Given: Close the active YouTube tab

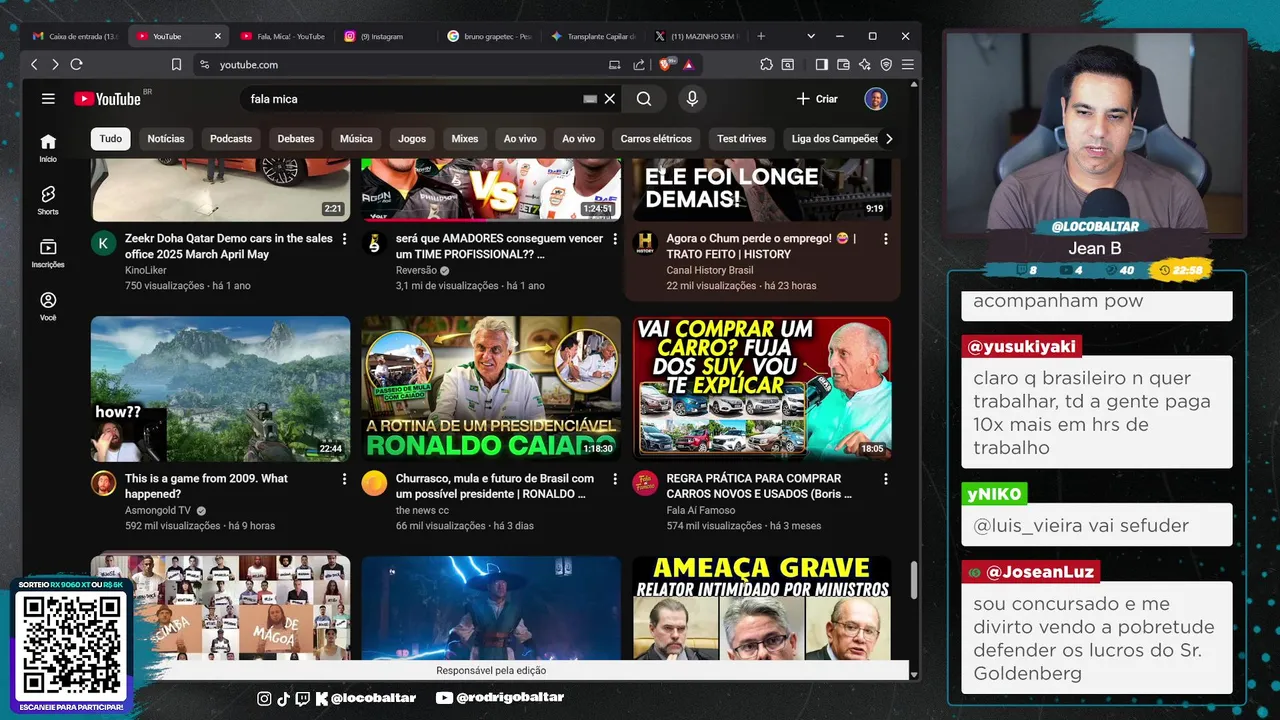Looking at the screenshot, I should [x=217, y=36].
